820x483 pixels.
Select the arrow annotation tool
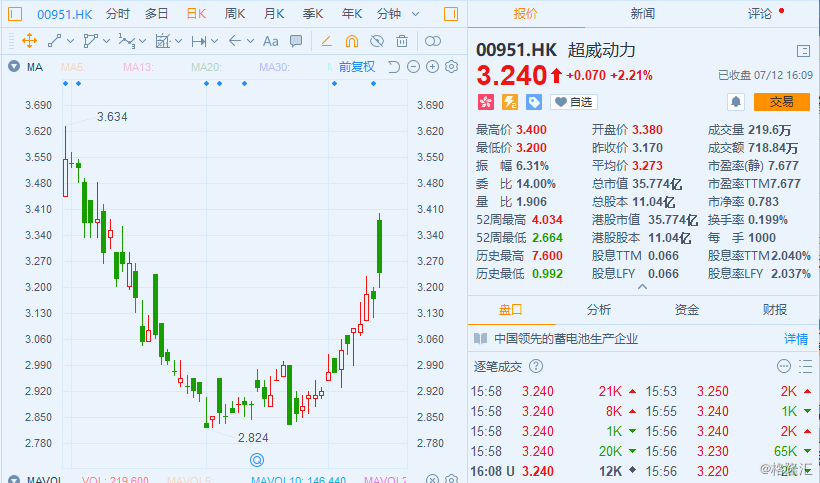tap(235, 41)
